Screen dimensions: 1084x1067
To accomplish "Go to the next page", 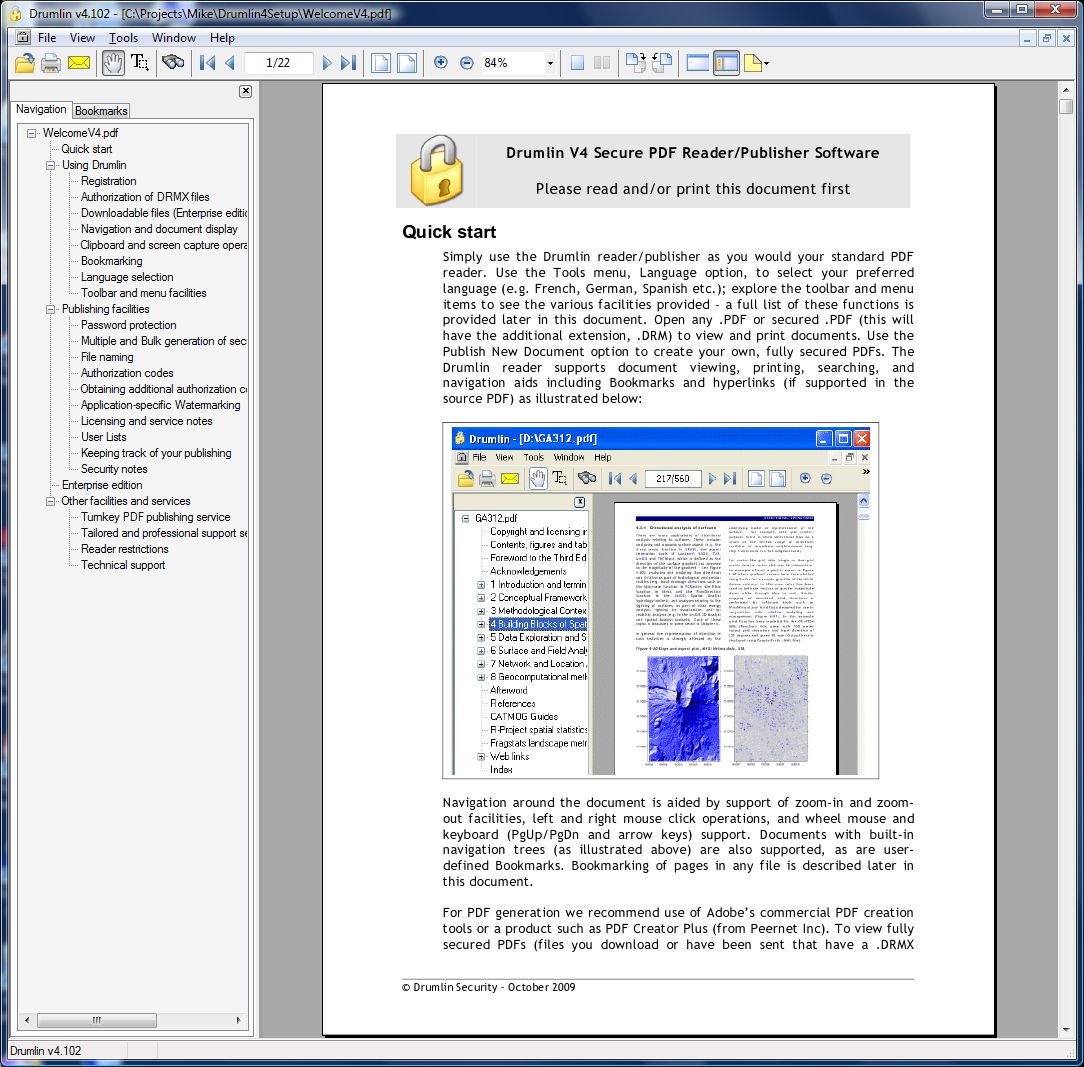I will click(327, 63).
